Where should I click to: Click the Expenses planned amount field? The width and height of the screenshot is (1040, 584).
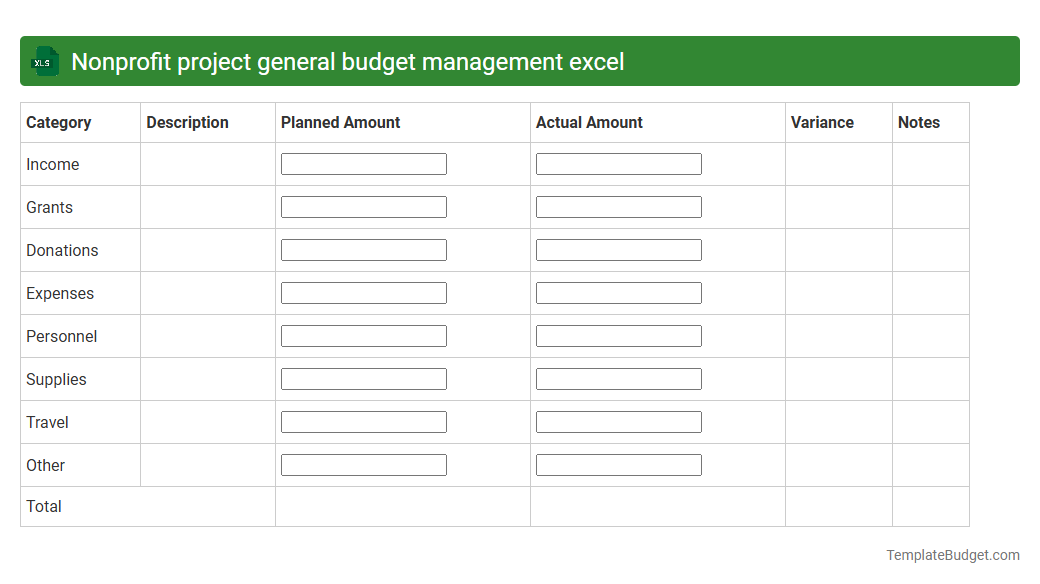[x=364, y=292]
